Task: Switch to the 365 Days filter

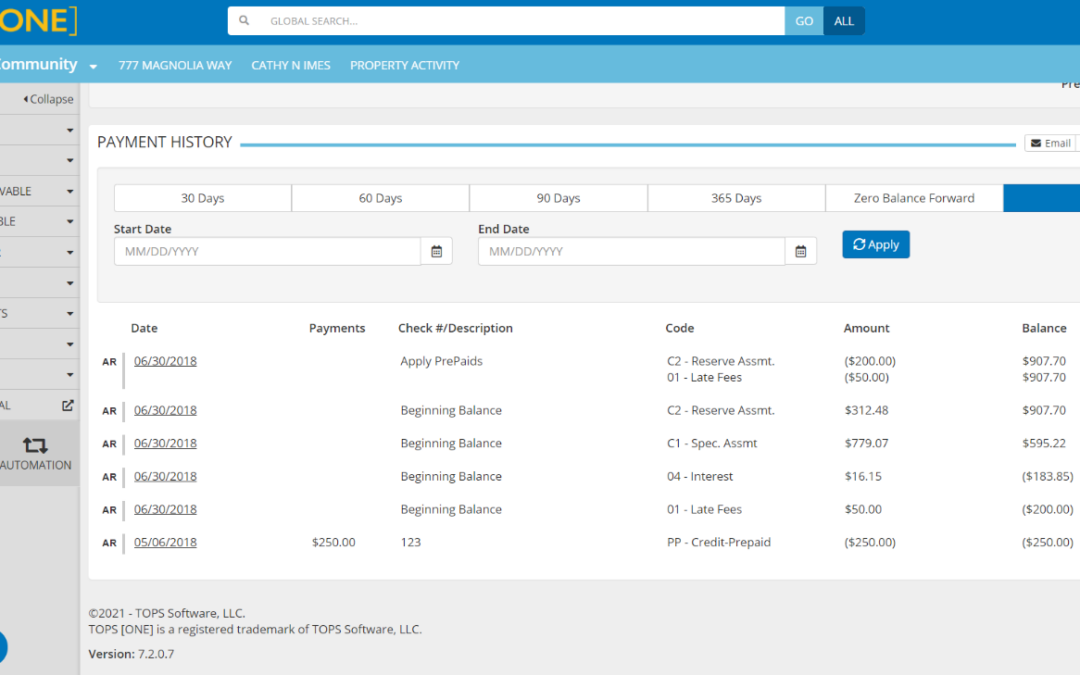Action: (736, 198)
